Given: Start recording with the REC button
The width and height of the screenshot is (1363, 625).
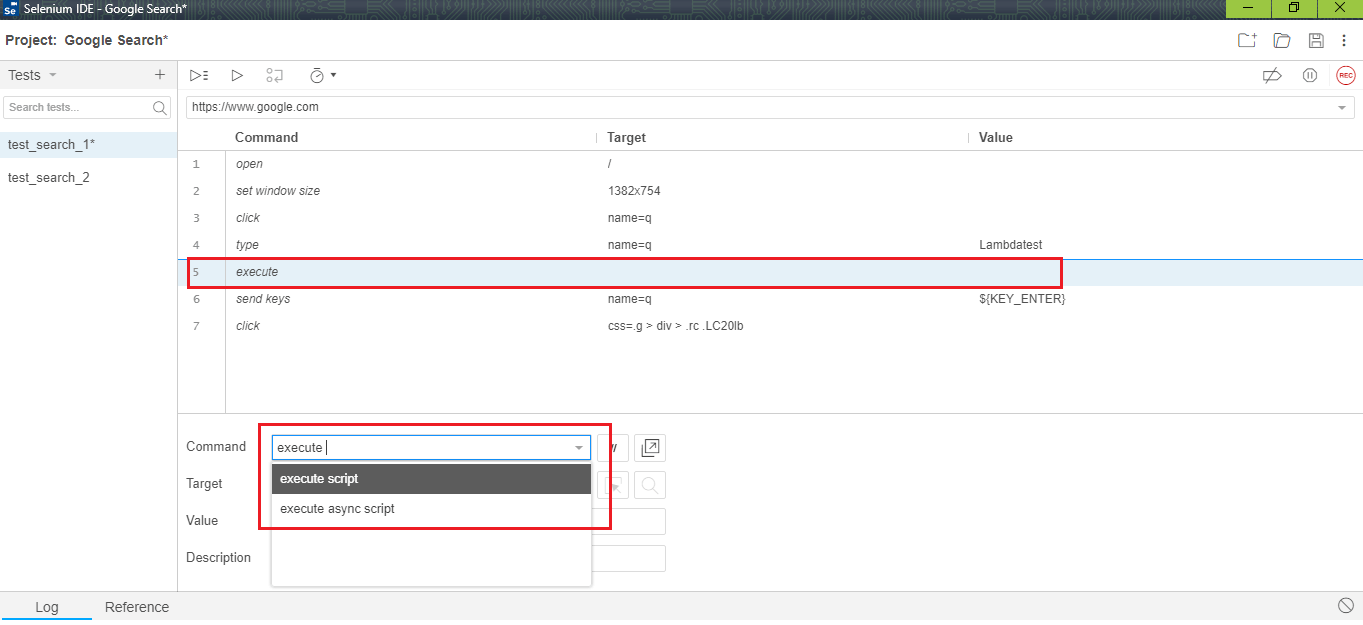Looking at the screenshot, I should point(1345,75).
